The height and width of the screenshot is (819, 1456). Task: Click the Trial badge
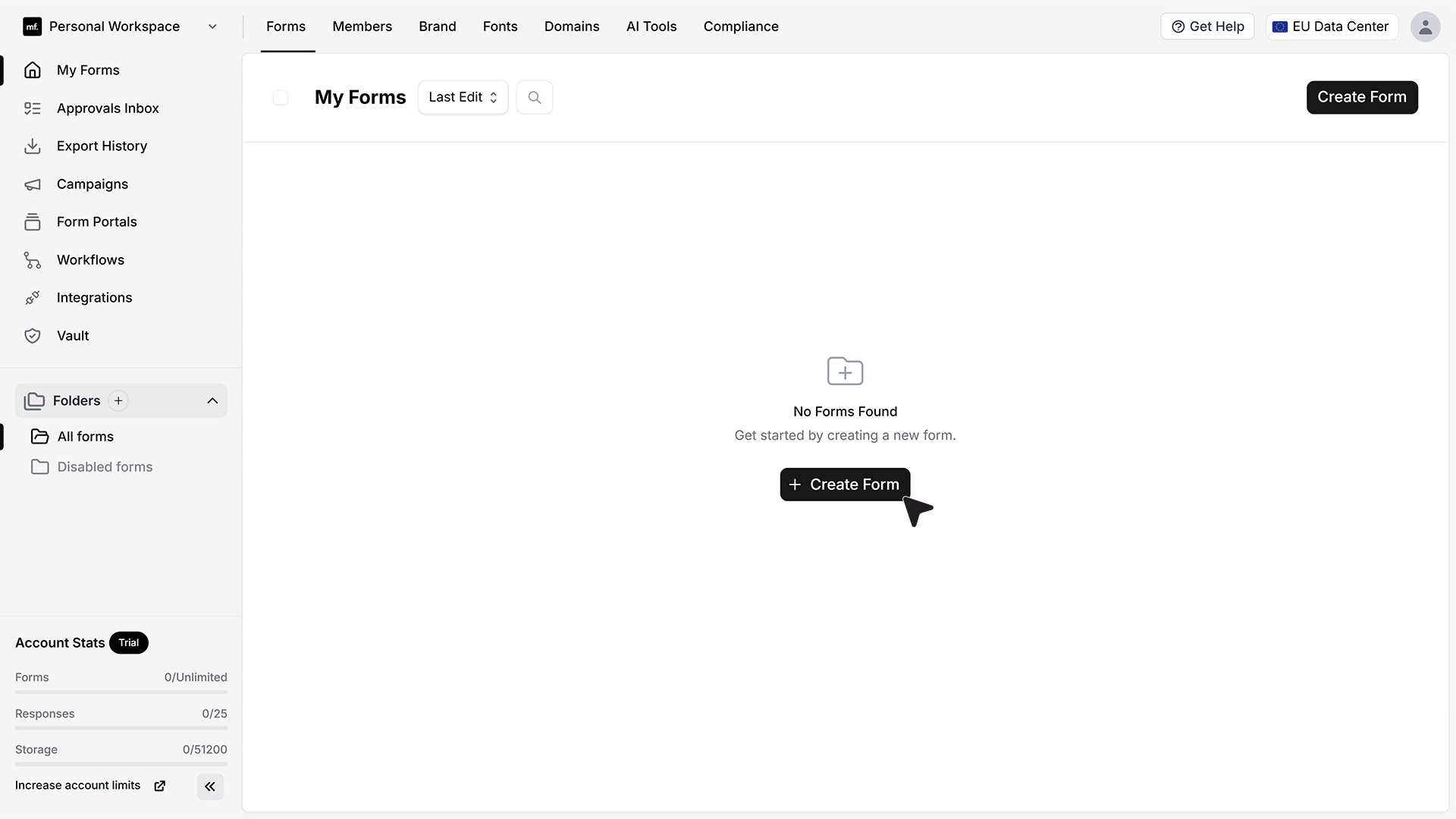(129, 643)
